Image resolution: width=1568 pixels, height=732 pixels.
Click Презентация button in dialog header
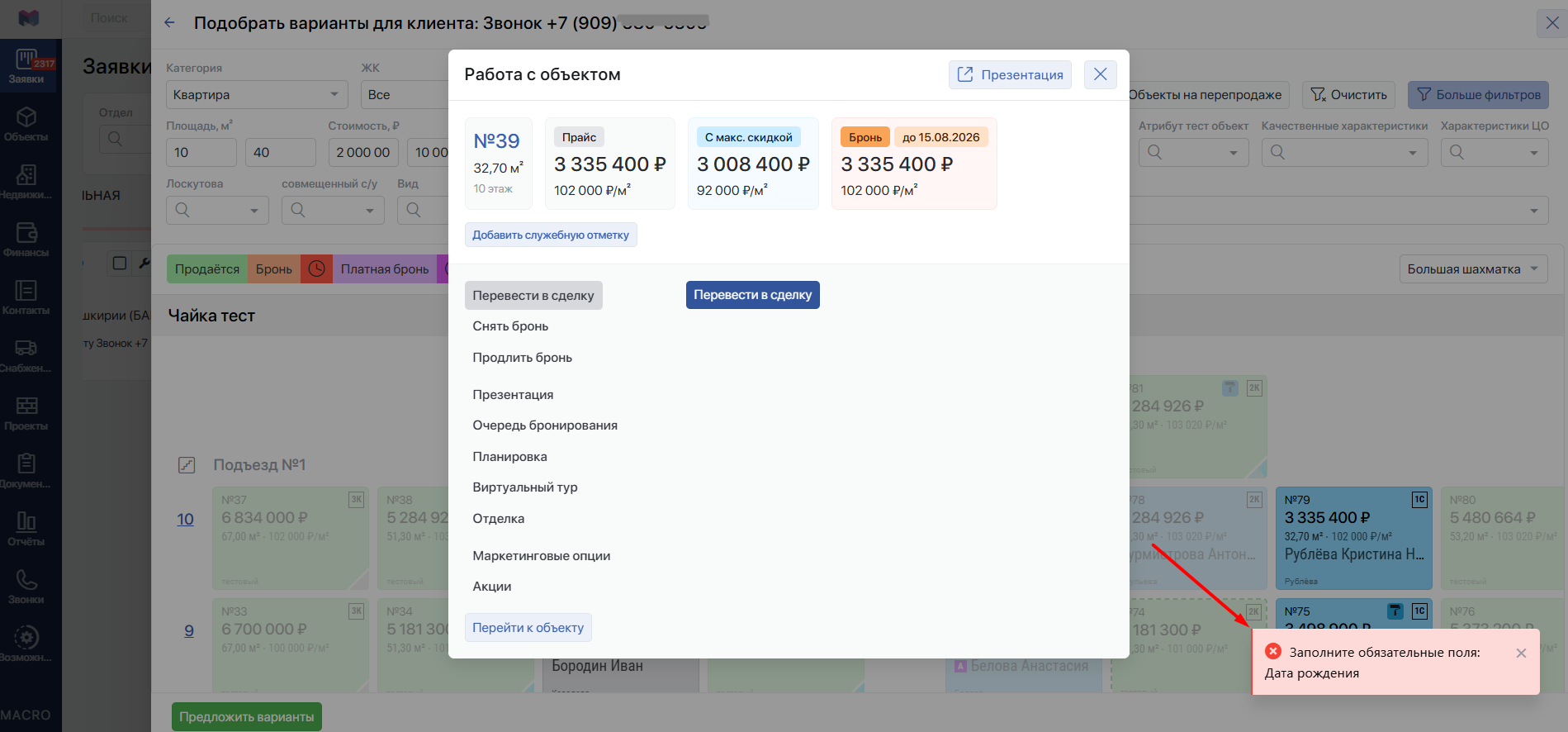pos(1010,74)
